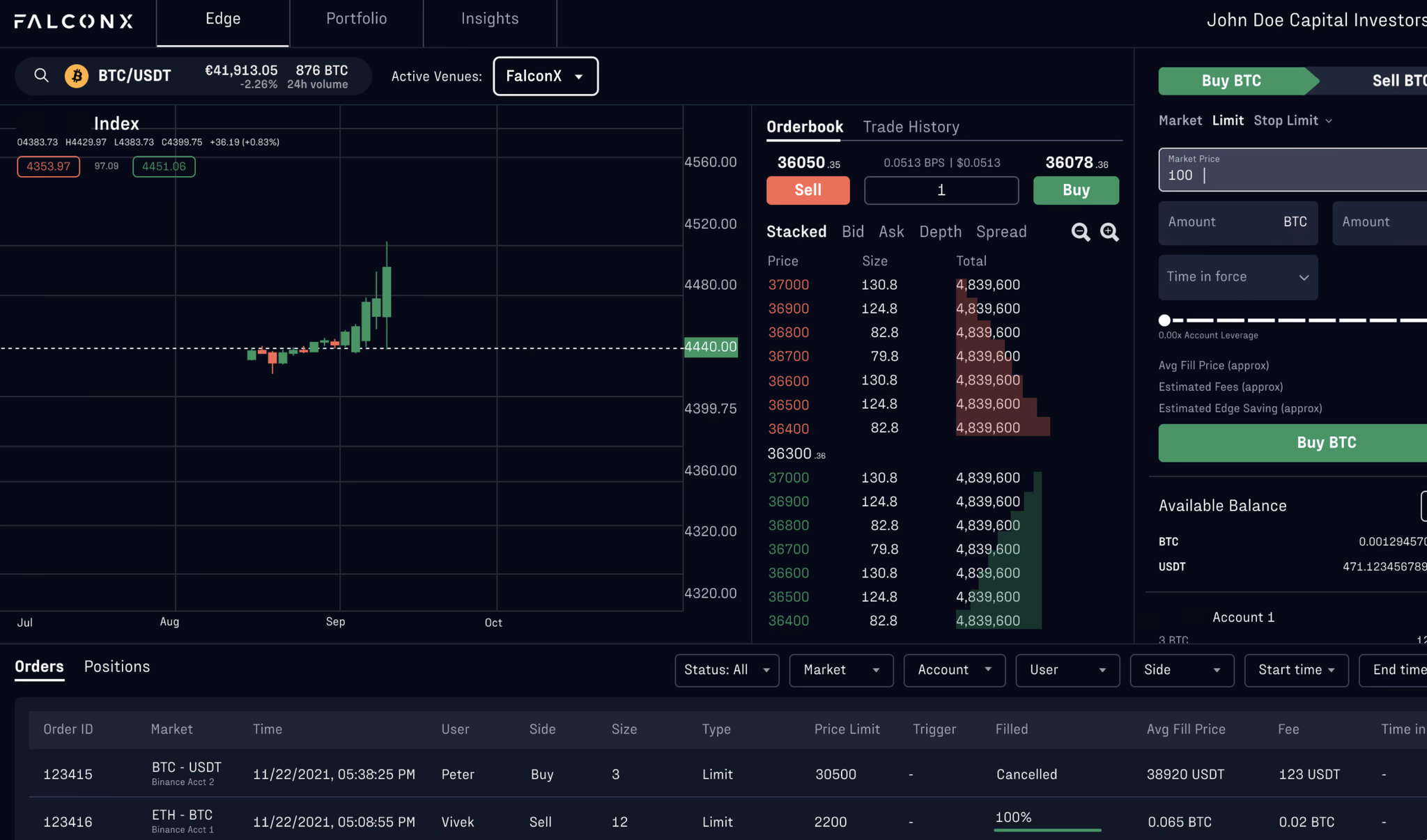Click the red 4353.97 price badge

click(48, 166)
